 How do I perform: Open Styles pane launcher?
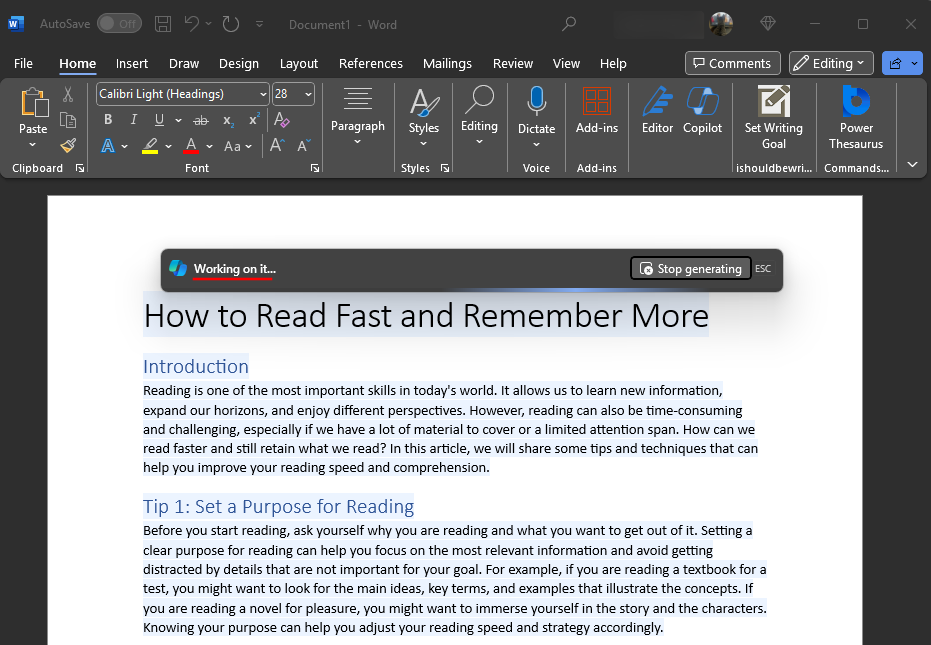445,168
